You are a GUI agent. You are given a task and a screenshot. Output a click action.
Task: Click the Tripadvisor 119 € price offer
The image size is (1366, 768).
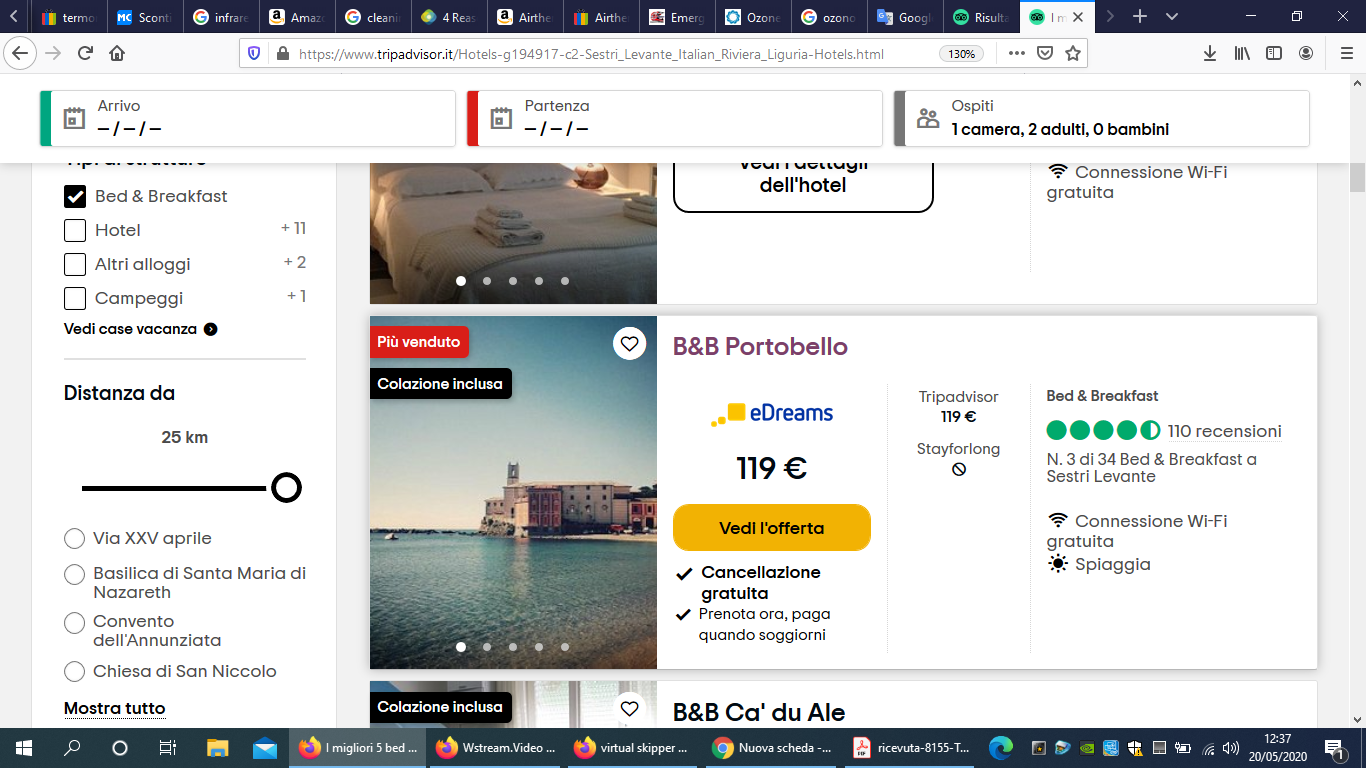(959, 407)
